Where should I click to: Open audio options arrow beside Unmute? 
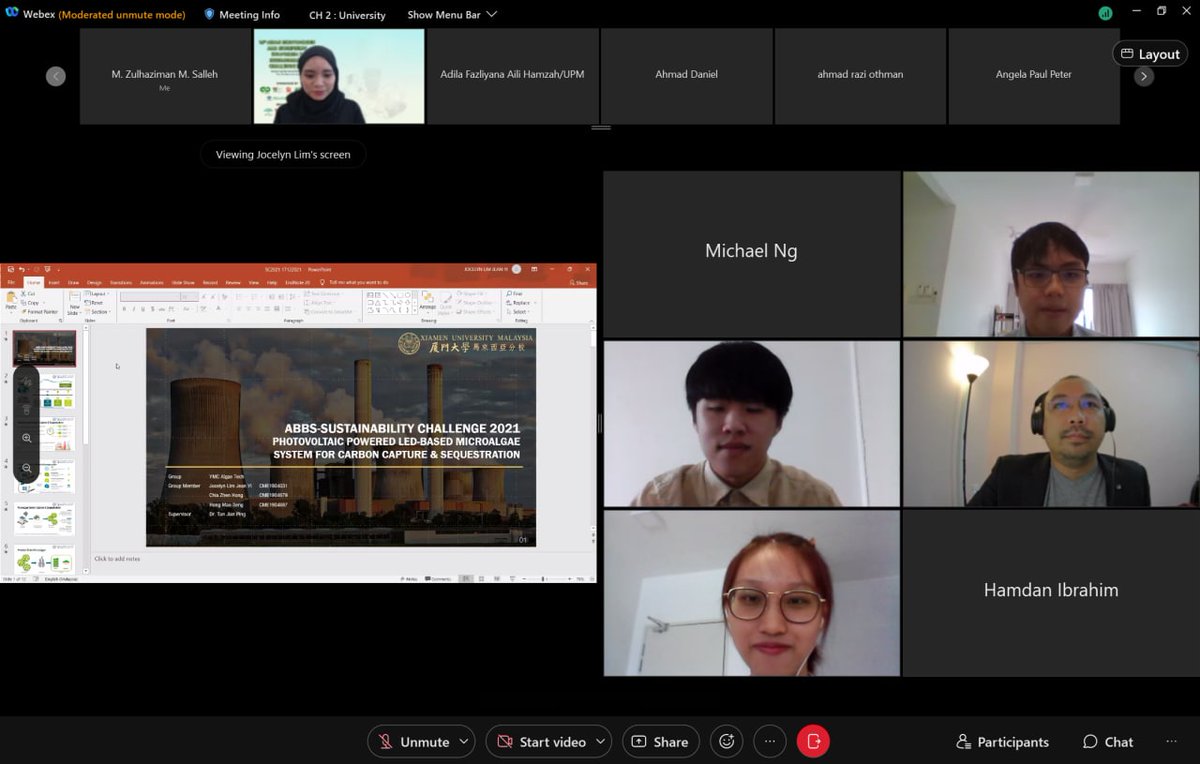[464, 741]
